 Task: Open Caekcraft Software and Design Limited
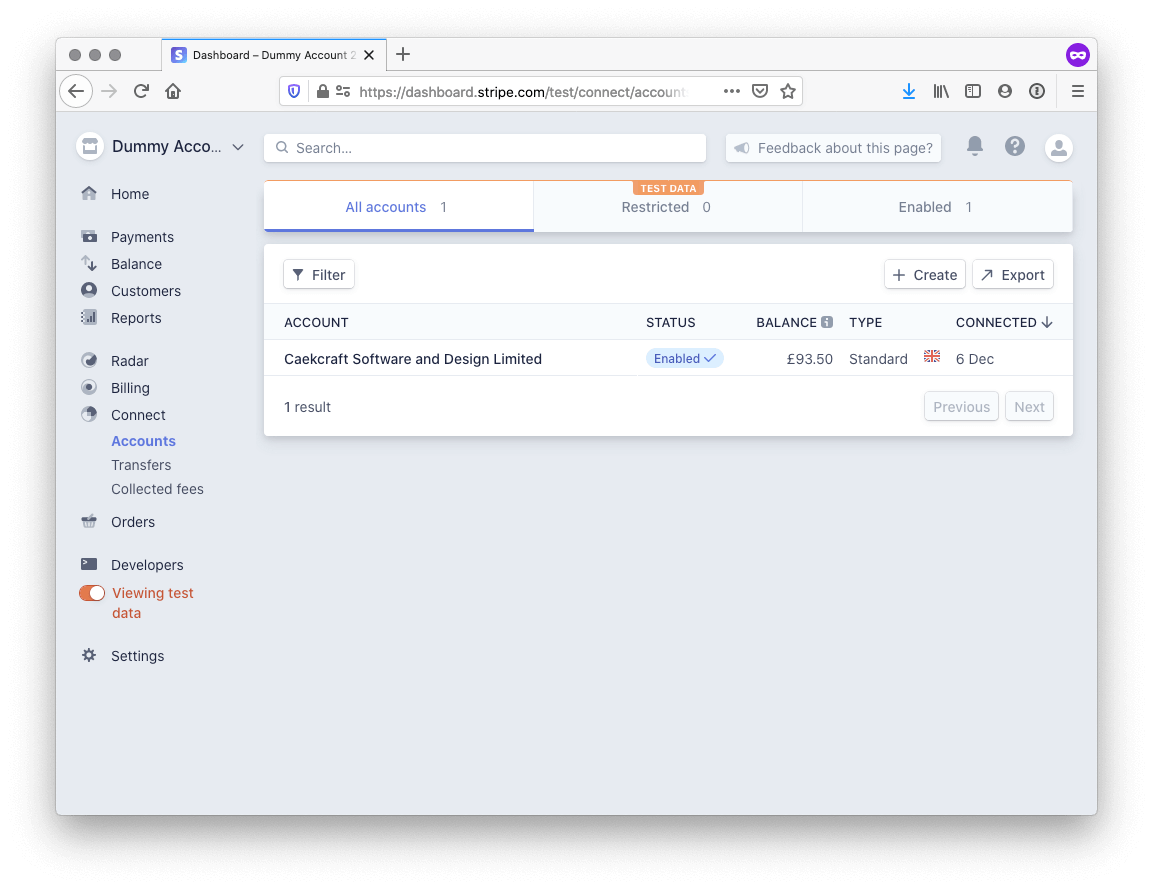(413, 358)
